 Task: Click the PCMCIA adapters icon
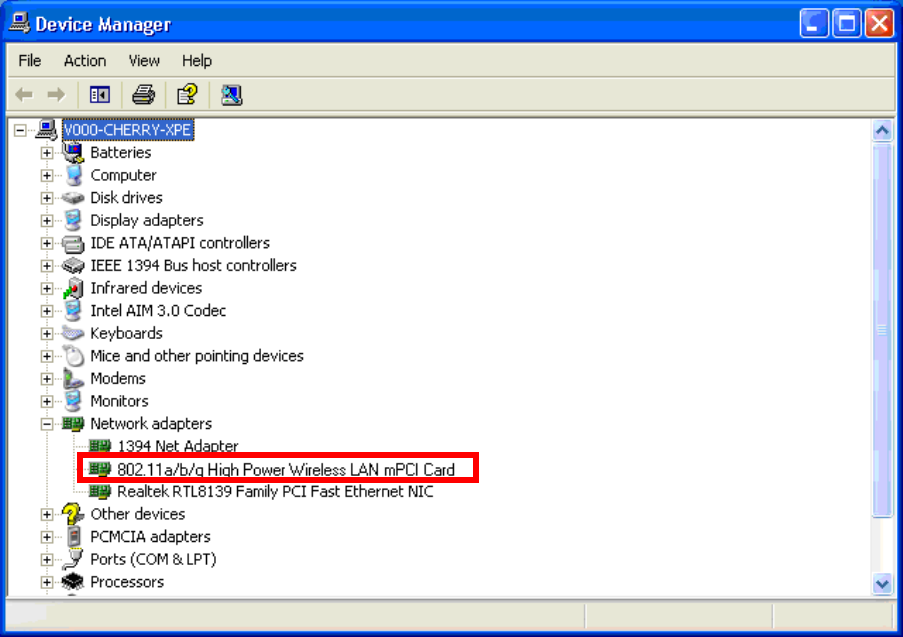point(73,536)
